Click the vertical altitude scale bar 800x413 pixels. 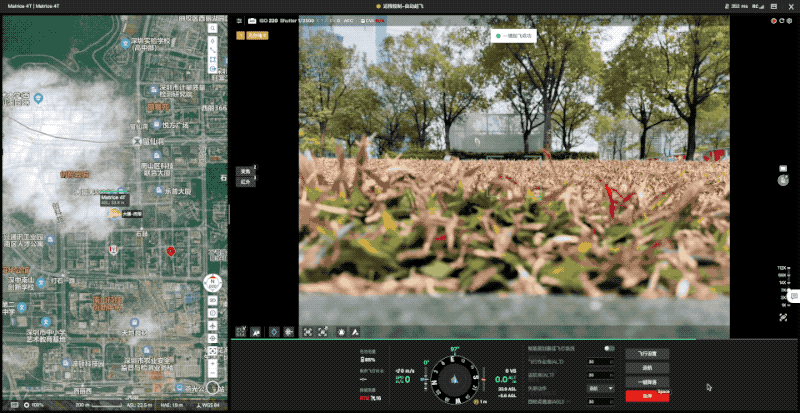[484, 379]
